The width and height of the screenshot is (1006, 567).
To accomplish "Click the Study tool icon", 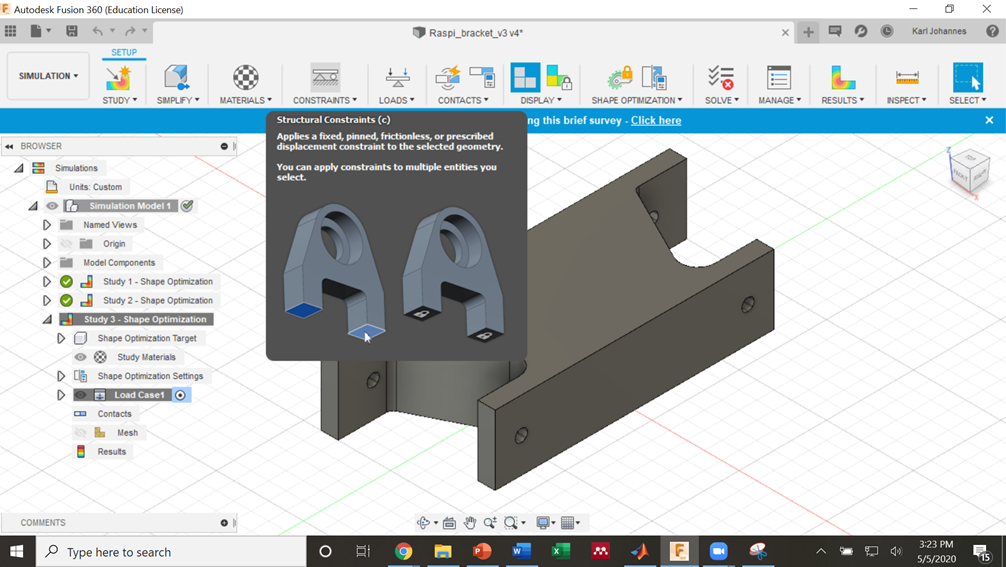I will point(119,78).
